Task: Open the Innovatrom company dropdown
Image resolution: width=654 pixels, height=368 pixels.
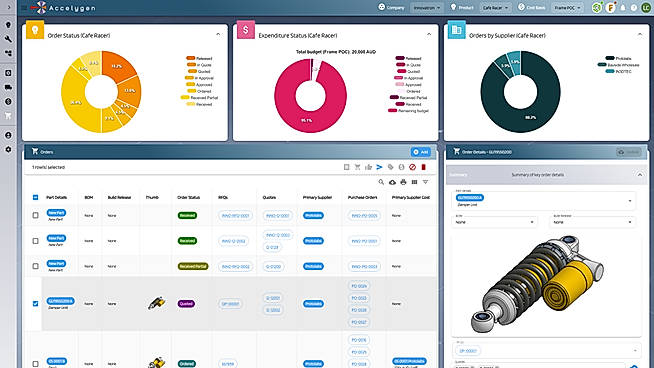Action: pos(426,8)
